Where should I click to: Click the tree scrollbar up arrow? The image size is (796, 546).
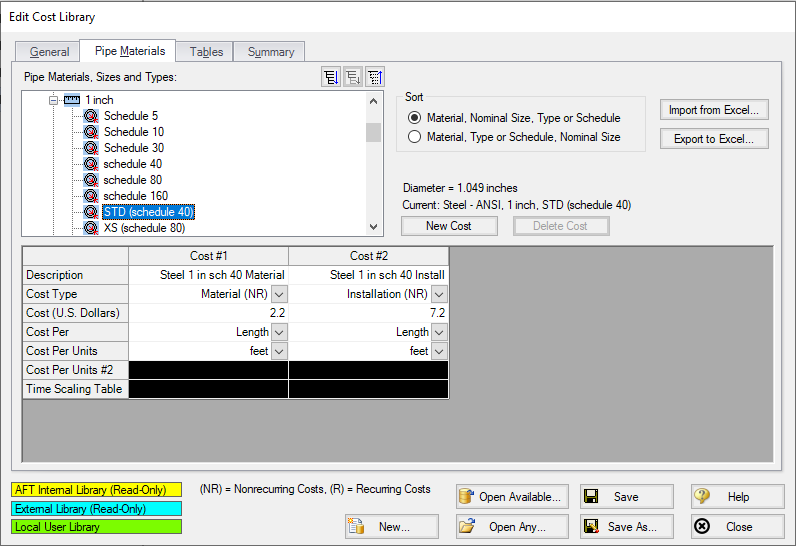point(374,101)
